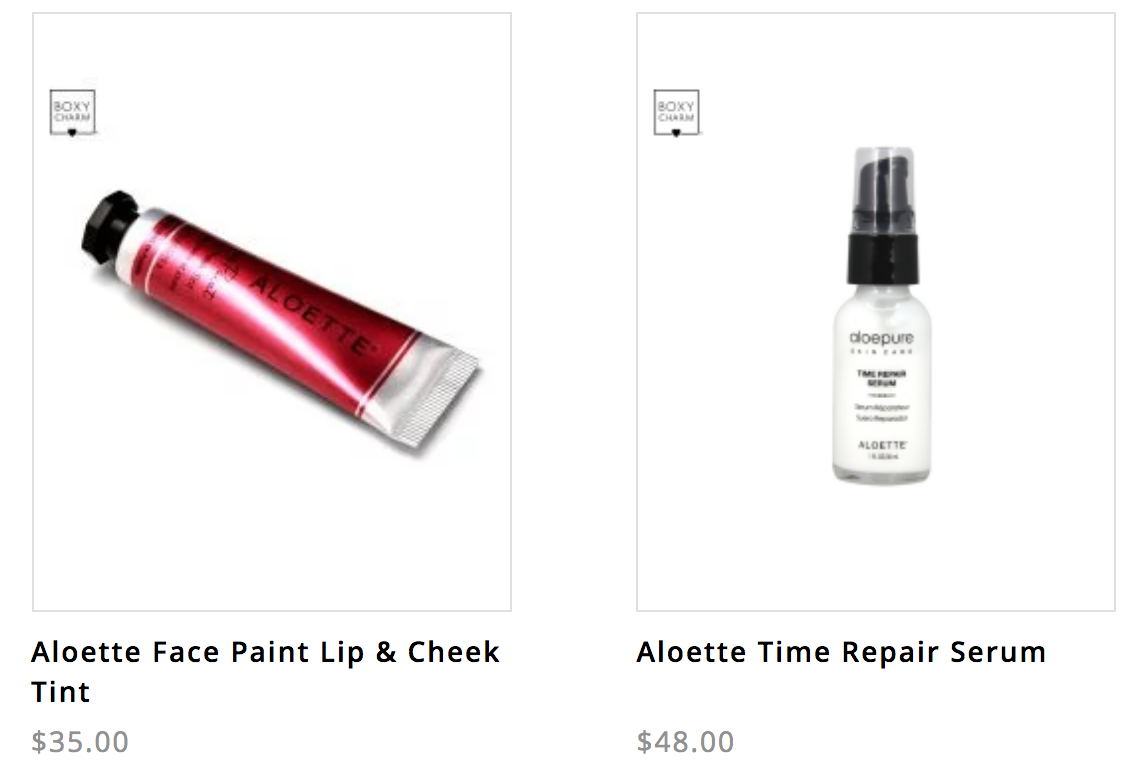Click the ALOETTE text at the serum bottle's base

tap(882, 445)
